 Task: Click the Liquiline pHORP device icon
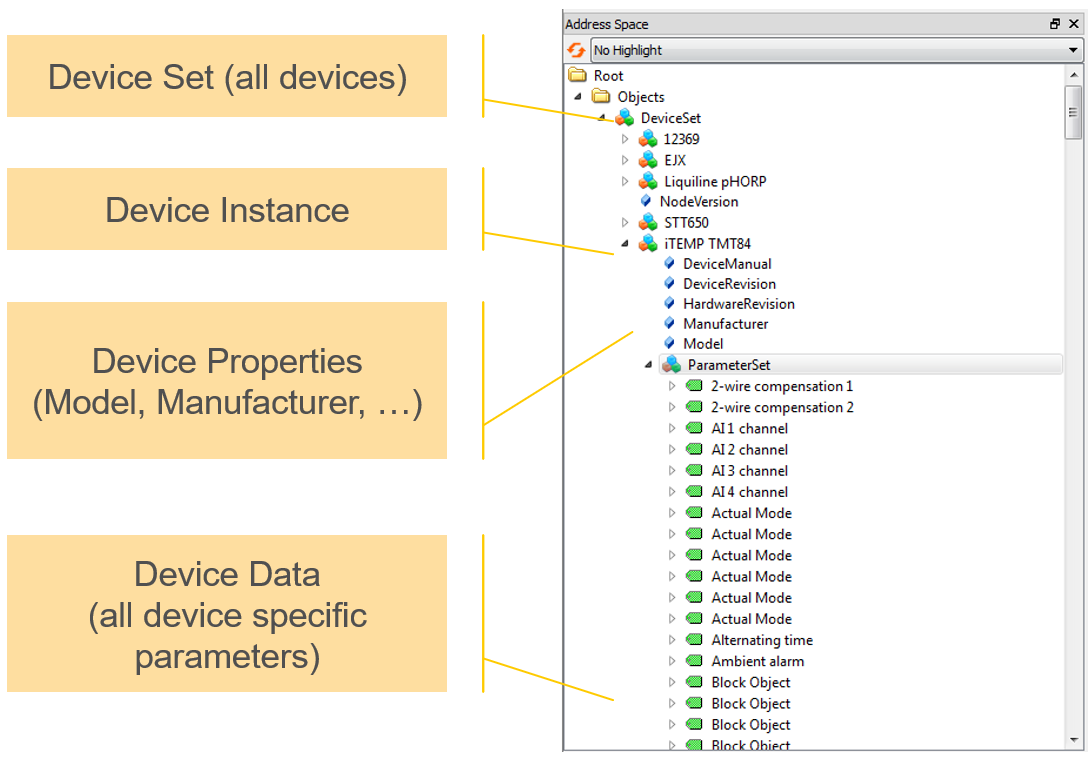pyautogui.click(x=648, y=181)
